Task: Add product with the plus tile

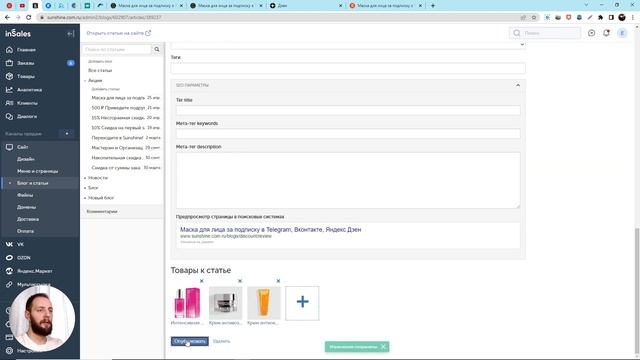Action: click(302, 303)
